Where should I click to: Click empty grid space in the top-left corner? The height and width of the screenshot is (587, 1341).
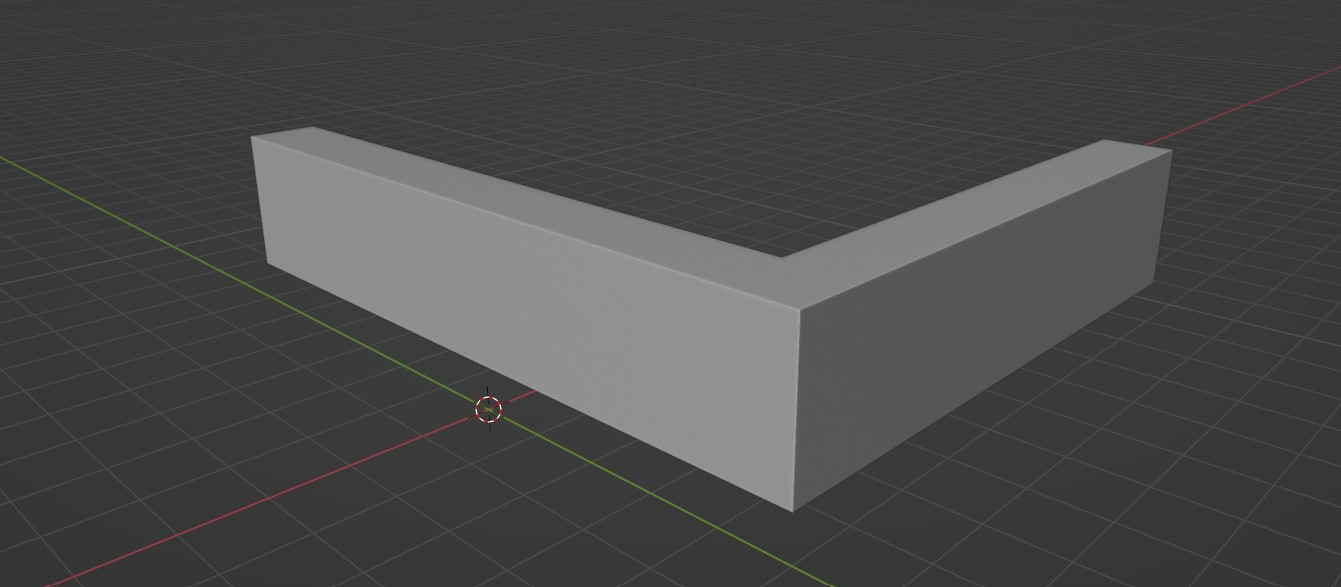(x=60, y=40)
